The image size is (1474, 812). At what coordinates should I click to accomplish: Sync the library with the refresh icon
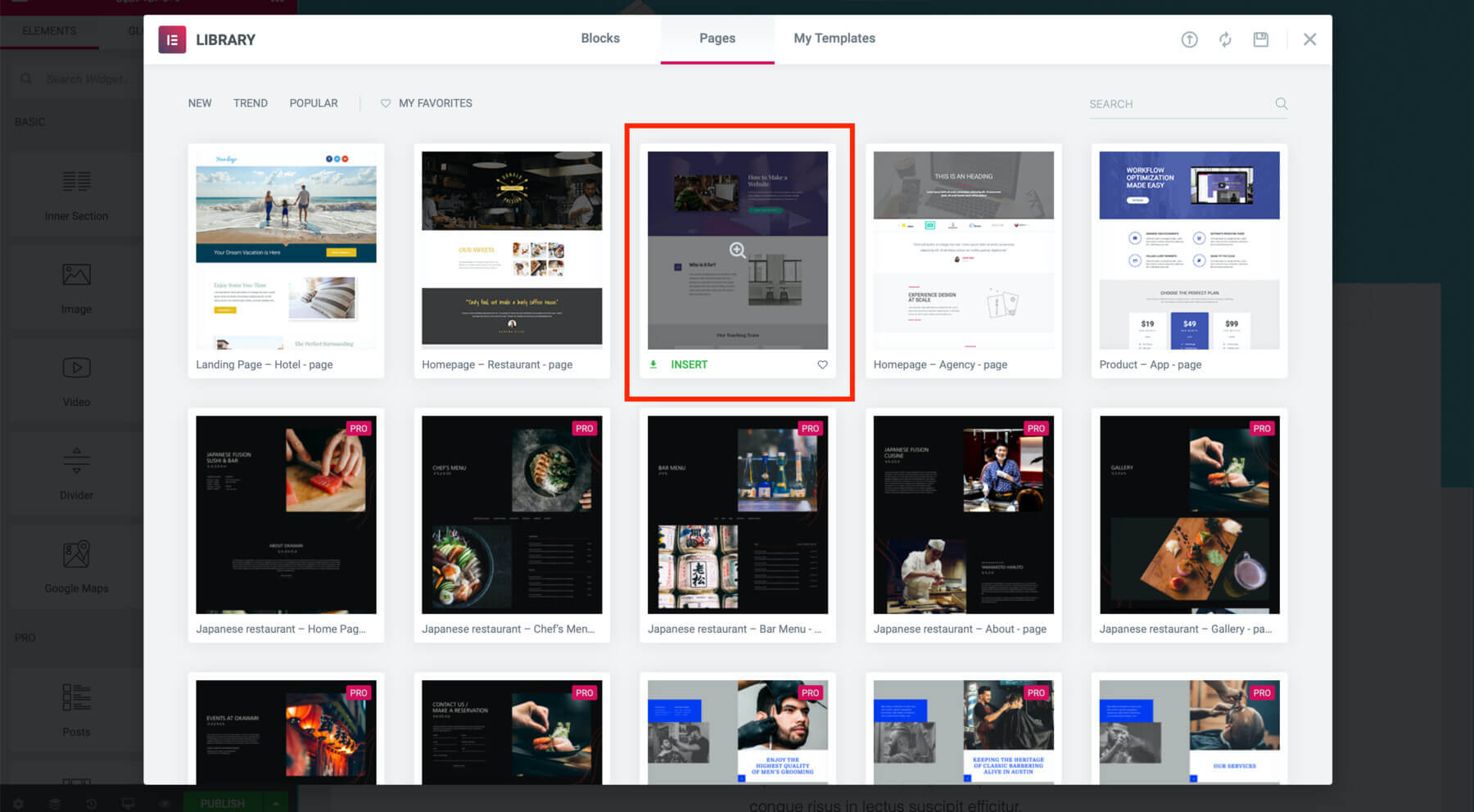click(1225, 39)
